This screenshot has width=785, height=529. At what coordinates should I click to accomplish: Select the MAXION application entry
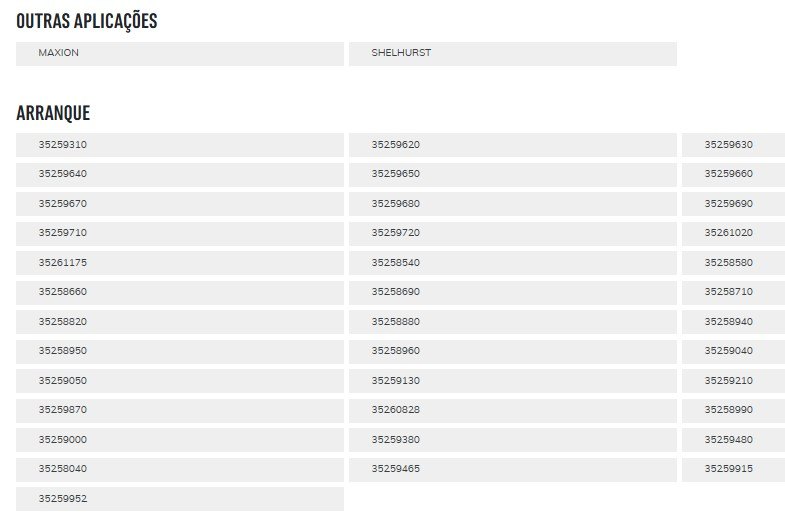pyautogui.click(x=180, y=54)
